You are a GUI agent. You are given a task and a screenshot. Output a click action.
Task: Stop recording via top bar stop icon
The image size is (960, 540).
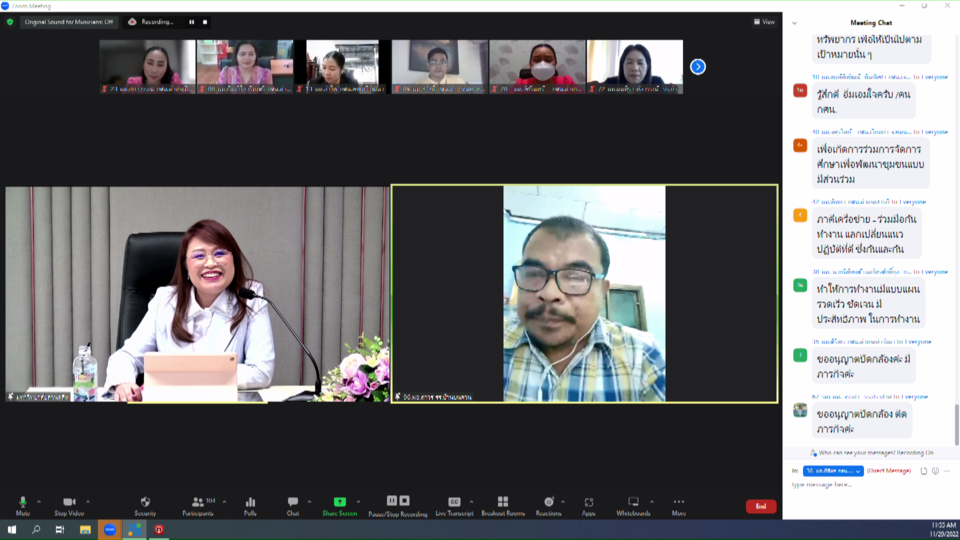tap(205, 22)
